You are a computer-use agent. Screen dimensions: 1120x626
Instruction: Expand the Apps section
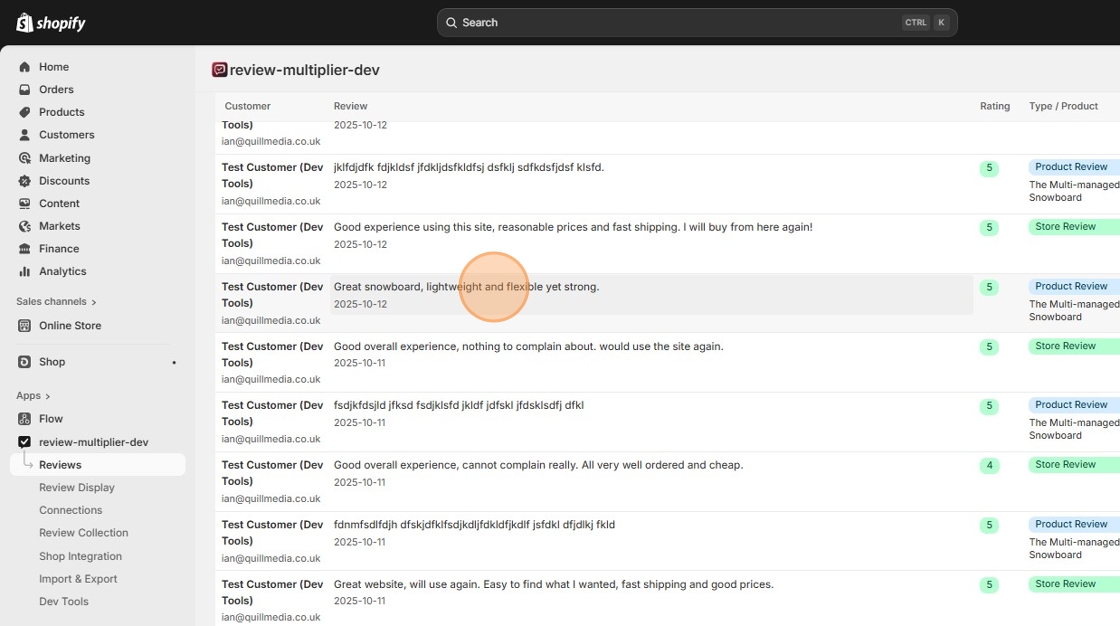pyautogui.click(x=33, y=395)
